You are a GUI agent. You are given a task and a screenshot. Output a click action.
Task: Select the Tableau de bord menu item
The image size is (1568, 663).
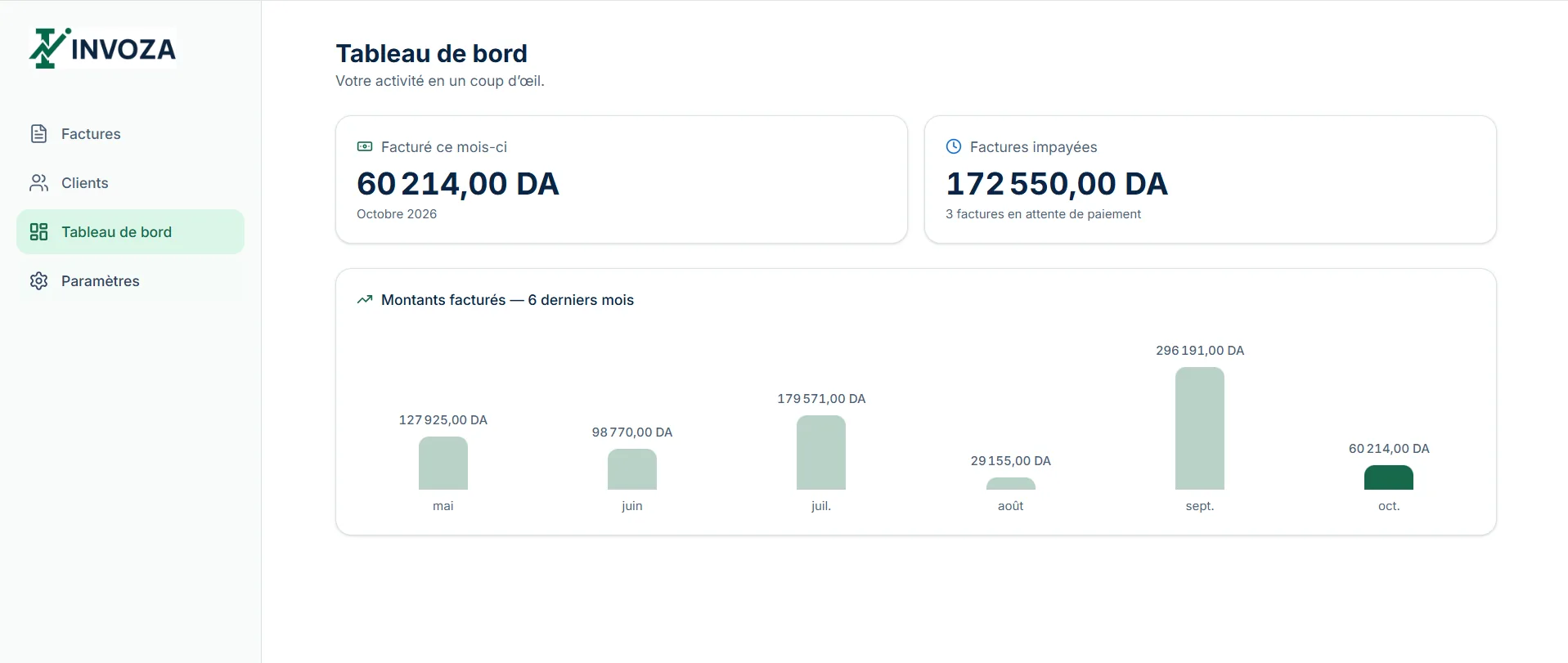[130, 232]
